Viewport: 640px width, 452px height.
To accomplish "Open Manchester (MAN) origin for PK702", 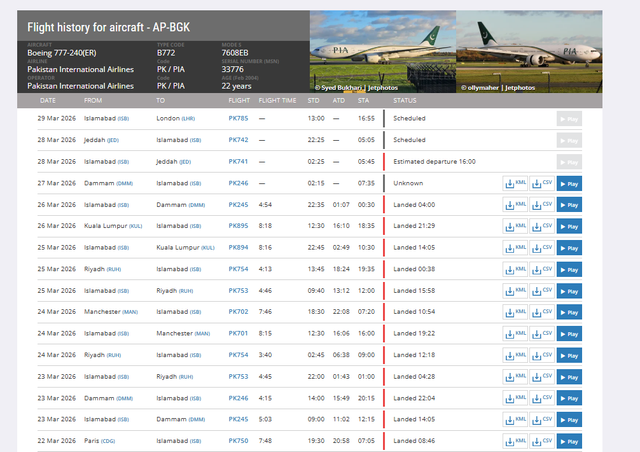I will (x=111, y=312).
